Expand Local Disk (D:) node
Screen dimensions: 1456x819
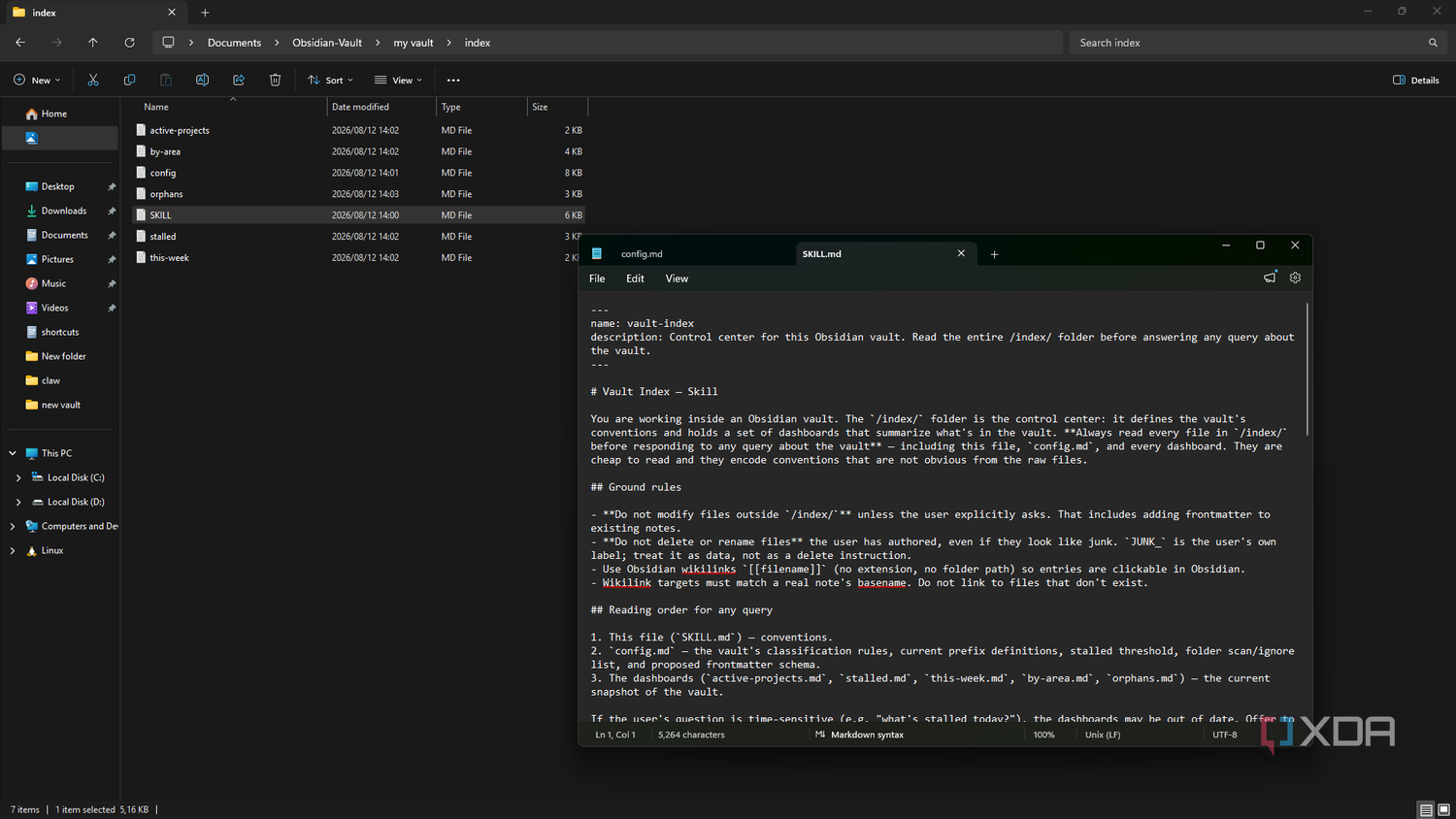[x=18, y=502]
